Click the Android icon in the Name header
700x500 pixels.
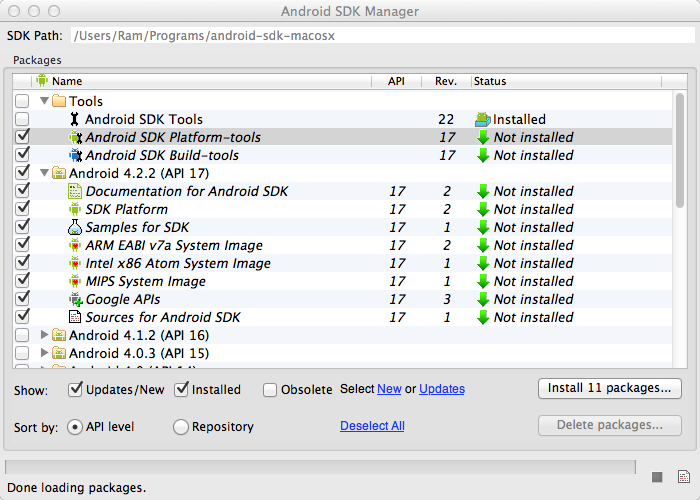click(42, 81)
